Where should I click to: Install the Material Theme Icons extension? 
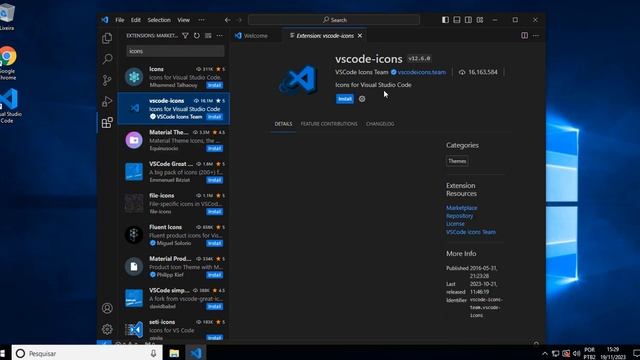214,149
